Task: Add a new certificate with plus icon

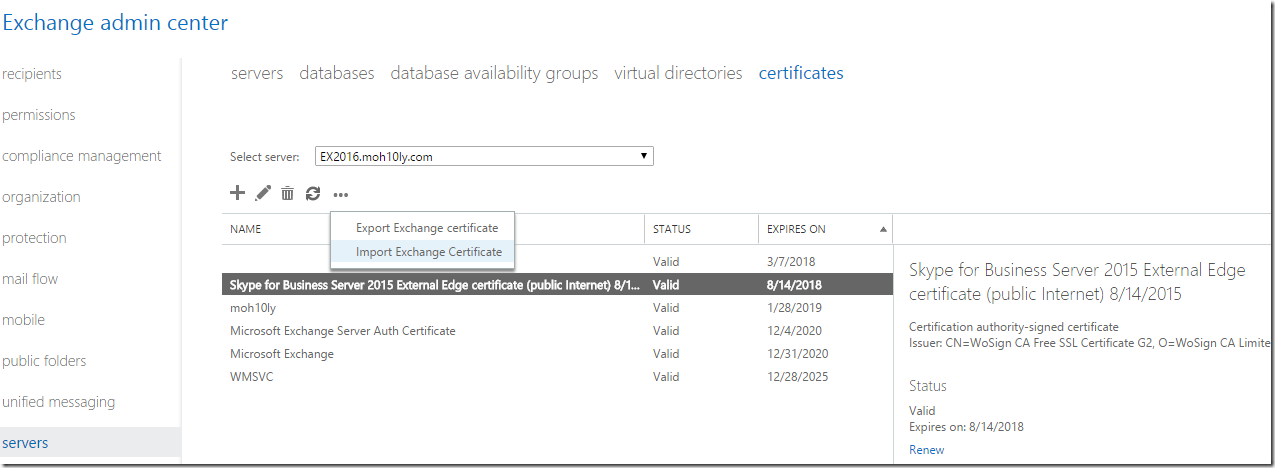Action: point(237,193)
